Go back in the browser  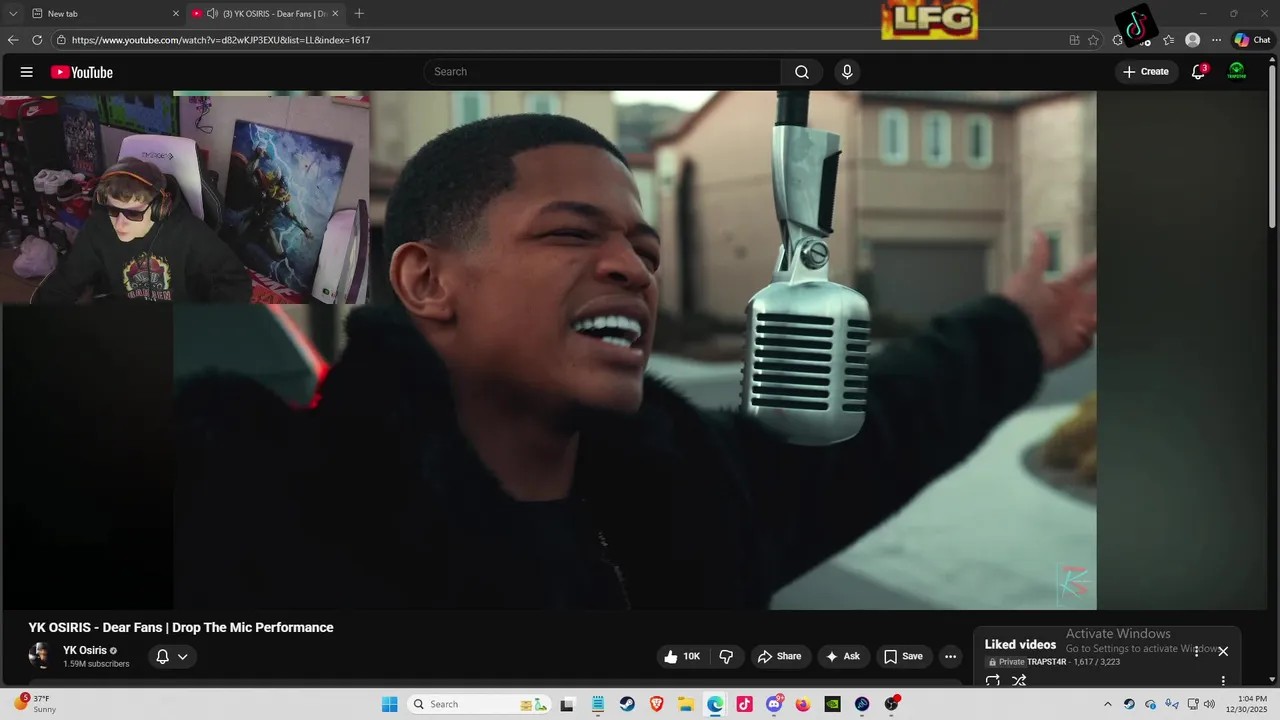coord(12,40)
